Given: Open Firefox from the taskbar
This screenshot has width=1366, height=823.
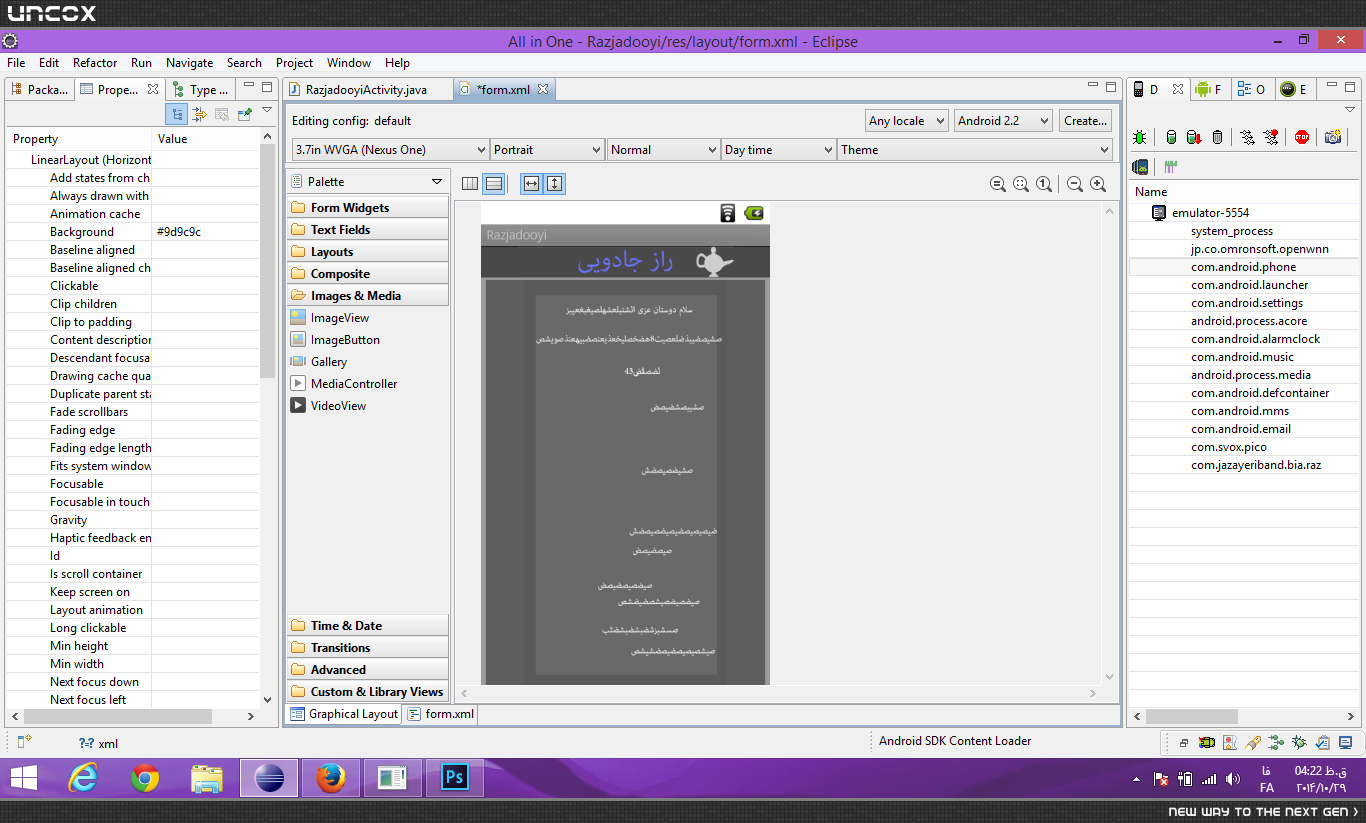Looking at the screenshot, I should click(331, 777).
